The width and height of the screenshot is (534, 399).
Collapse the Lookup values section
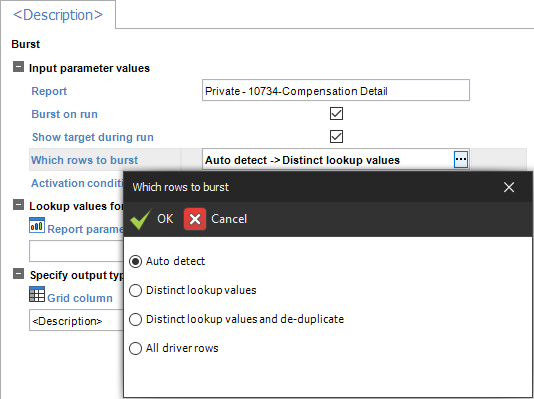click(x=18, y=205)
